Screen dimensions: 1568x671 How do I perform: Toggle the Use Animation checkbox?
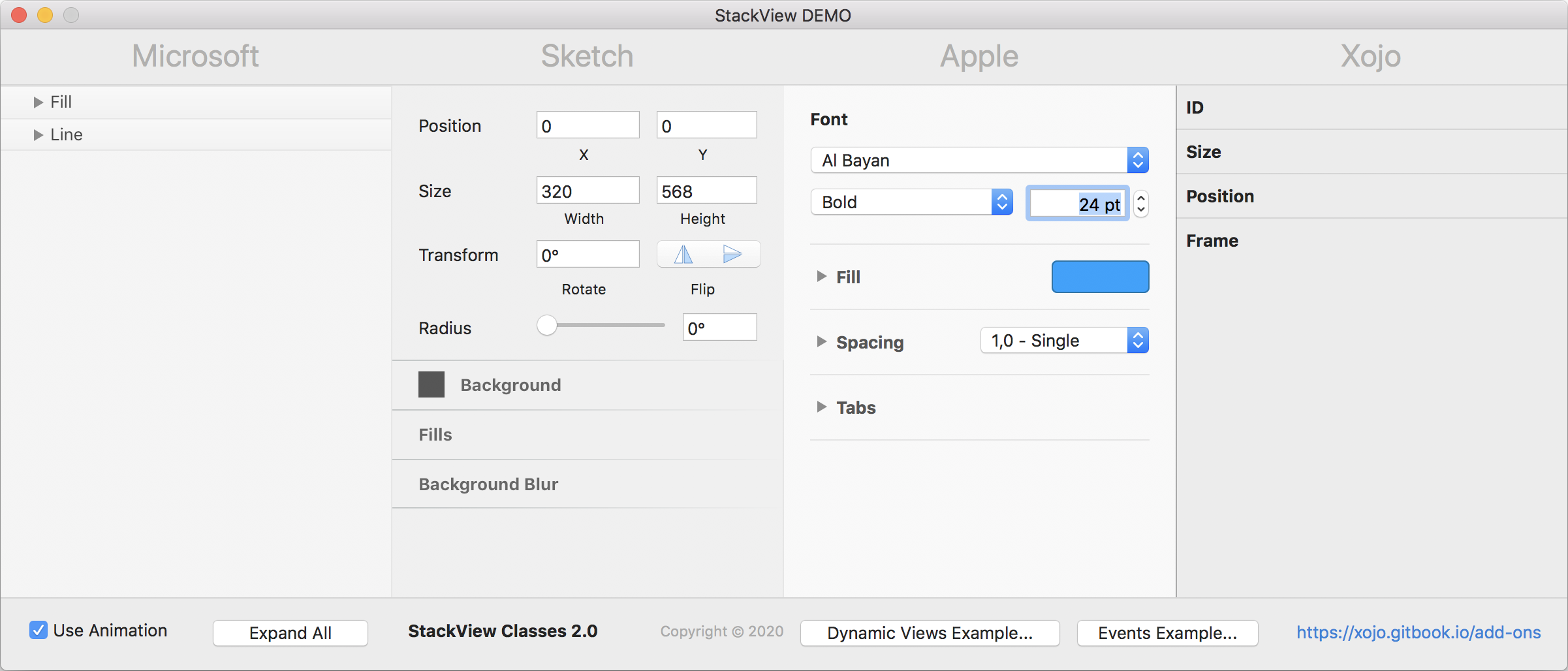(x=39, y=630)
